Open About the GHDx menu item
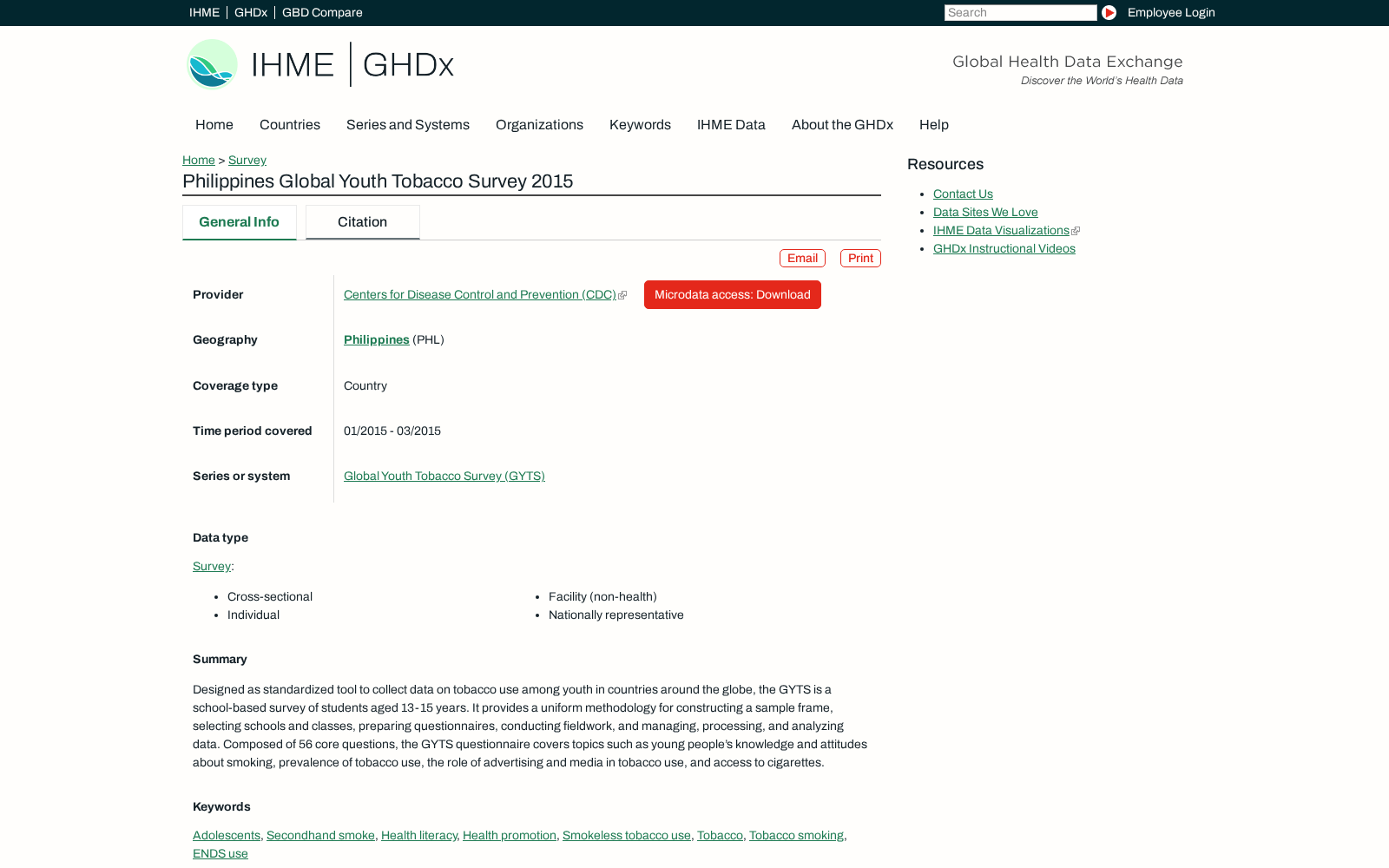The image size is (1389, 868). (x=842, y=124)
